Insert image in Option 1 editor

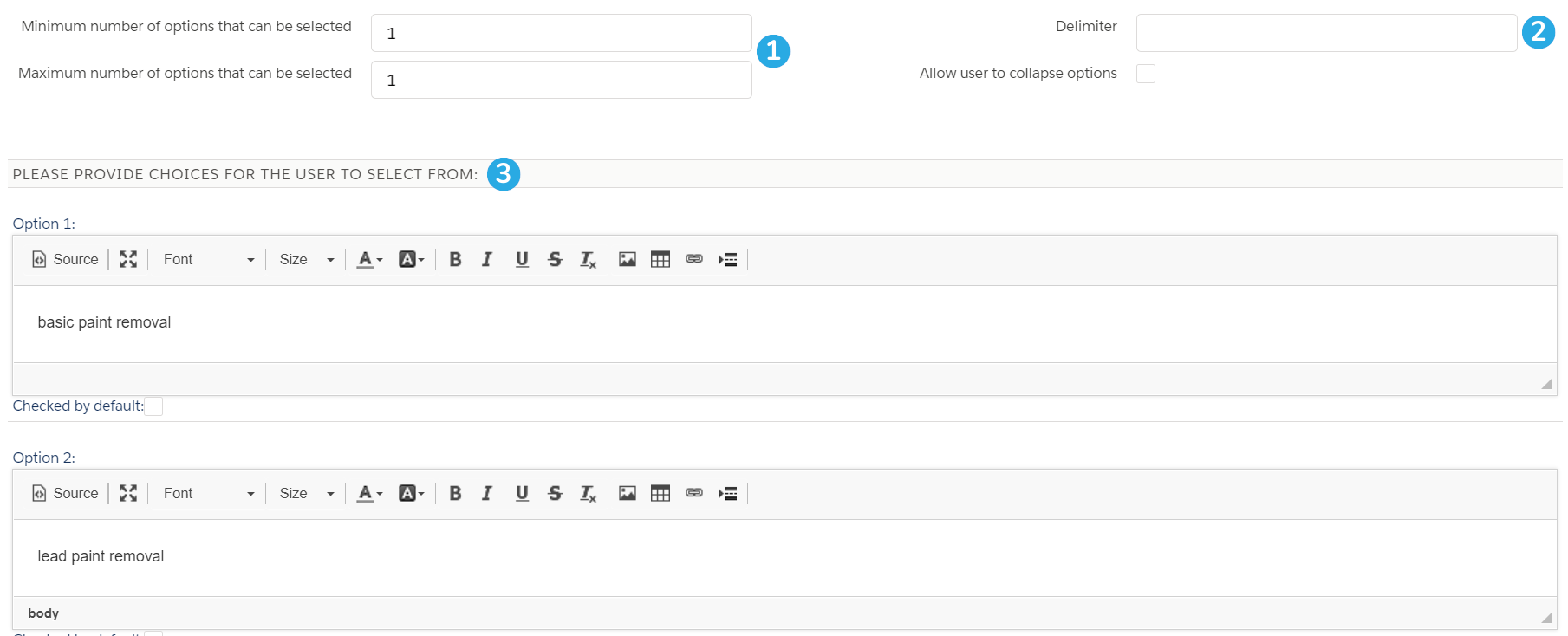tap(628, 259)
